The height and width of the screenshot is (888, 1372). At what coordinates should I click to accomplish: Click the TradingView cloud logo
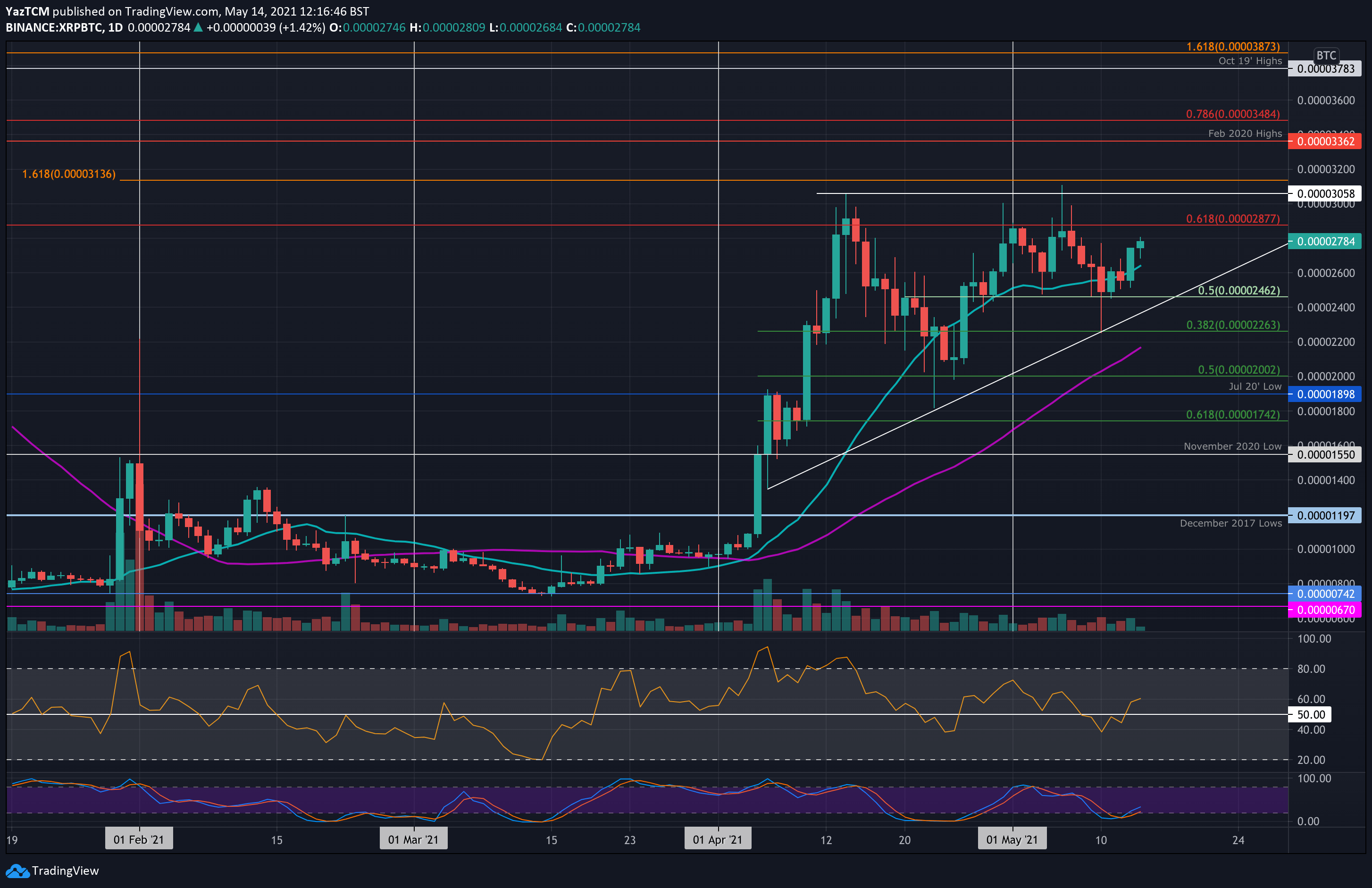(x=17, y=871)
